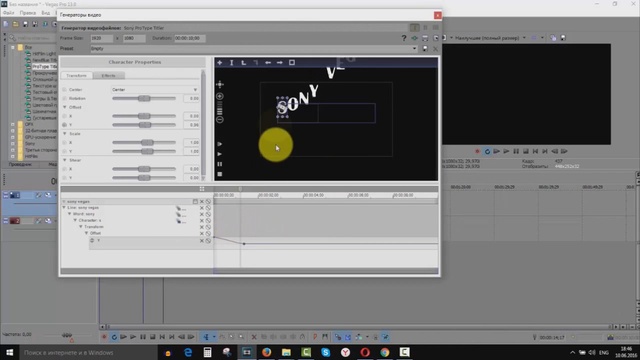The image size is (640, 360).
Task: Toggle animation for Shear X
Action: [64, 169]
